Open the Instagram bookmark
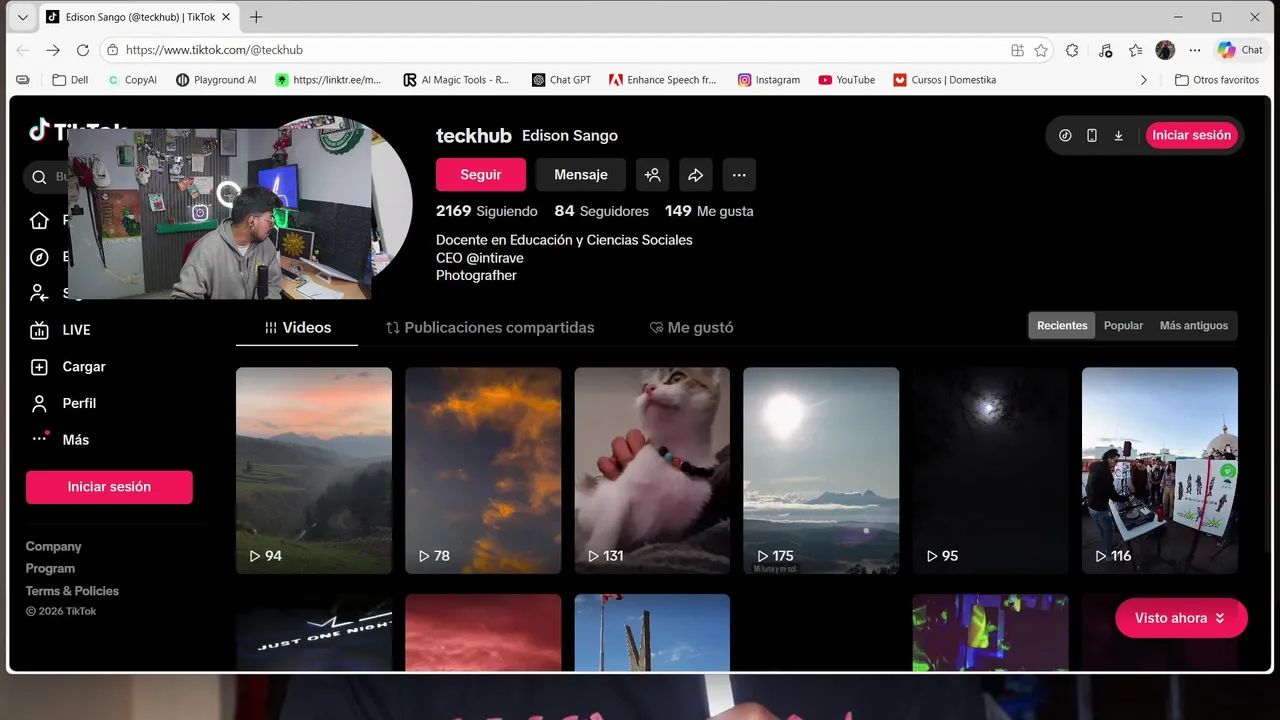This screenshot has height=720, width=1280. (769, 80)
